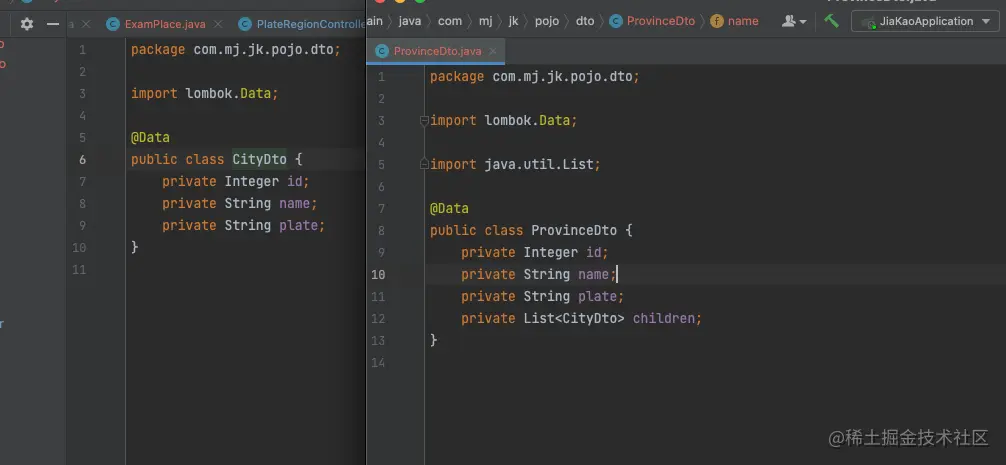Click the CityDto class name in left editor
The image size is (1006, 465).
259,159
